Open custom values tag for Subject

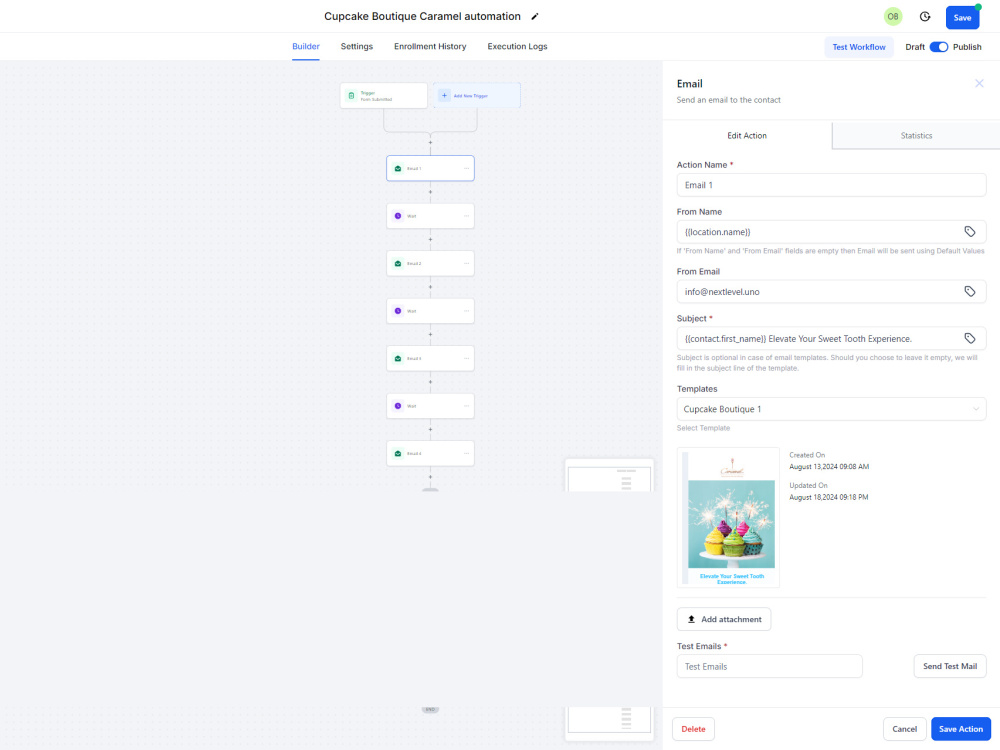pos(969,339)
